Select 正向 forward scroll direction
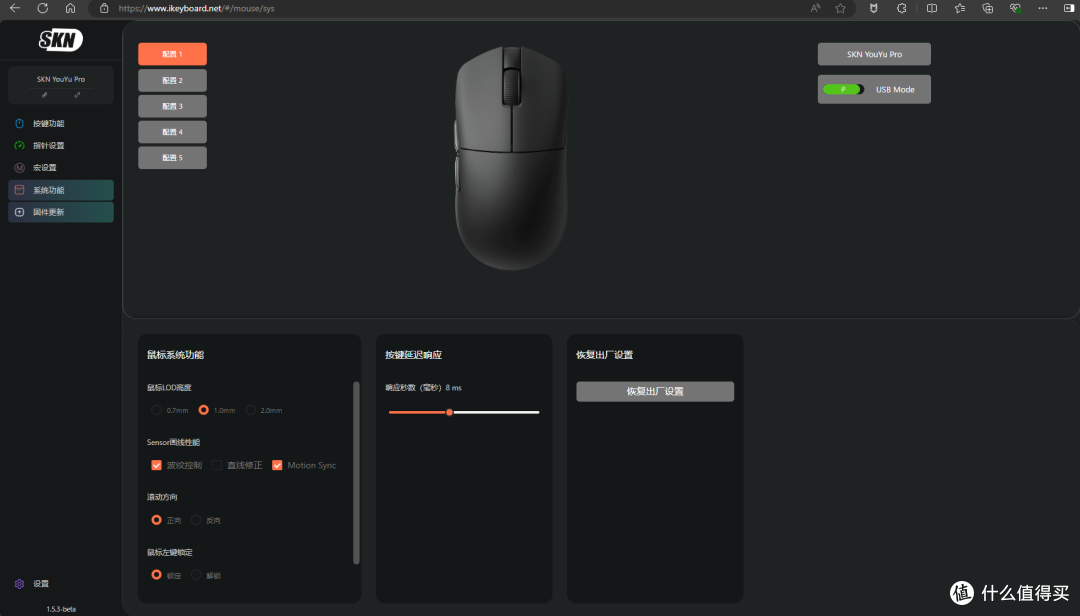The width and height of the screenshot is (1080, 616). coord(156,520)
